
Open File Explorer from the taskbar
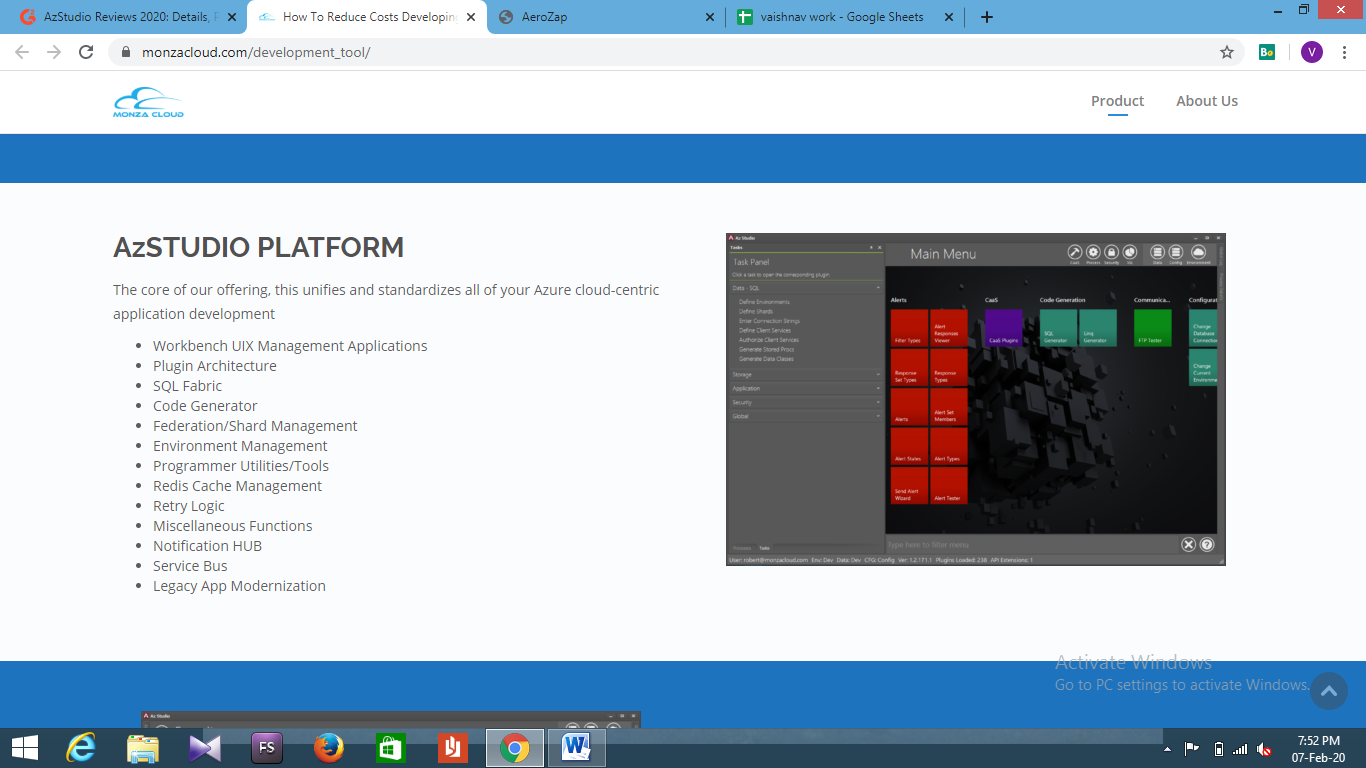pyautogui.click(x=143, y=747)
